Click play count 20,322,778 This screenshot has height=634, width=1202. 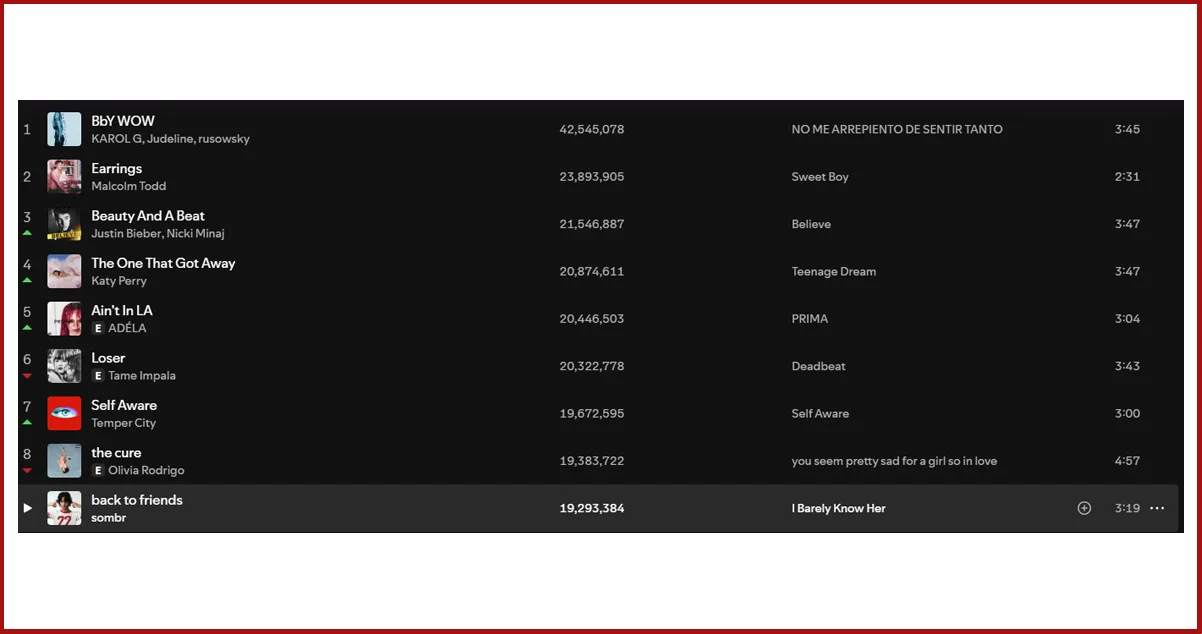(x=592, y=366)
